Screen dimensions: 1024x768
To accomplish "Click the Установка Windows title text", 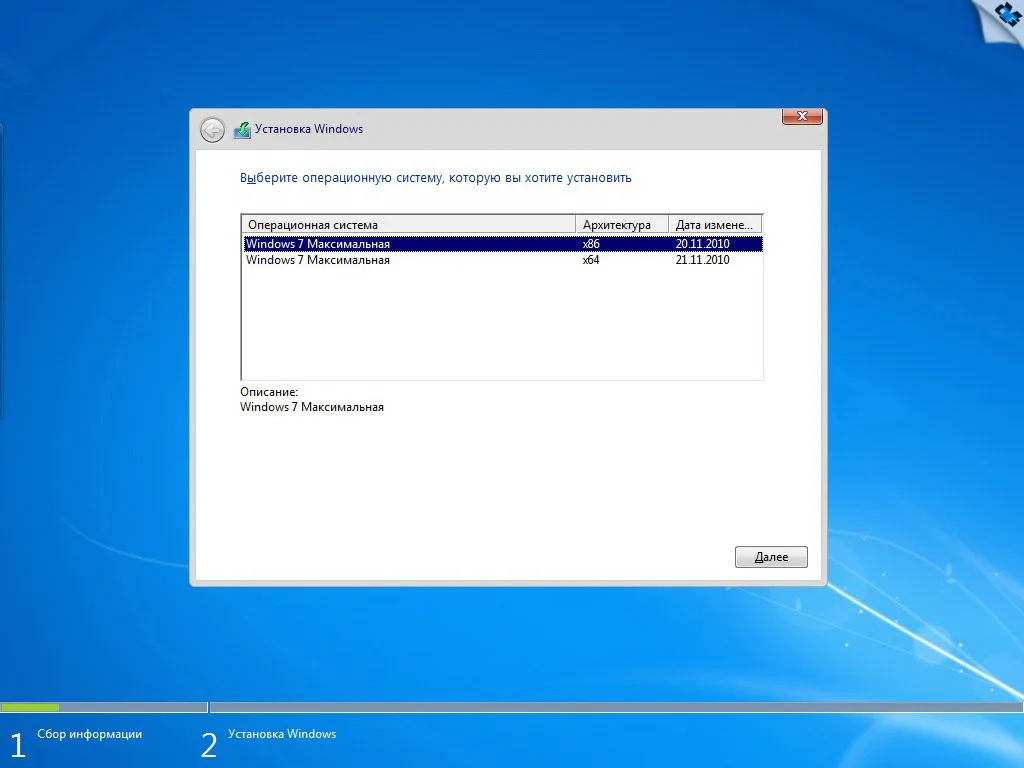I will 309,129.
